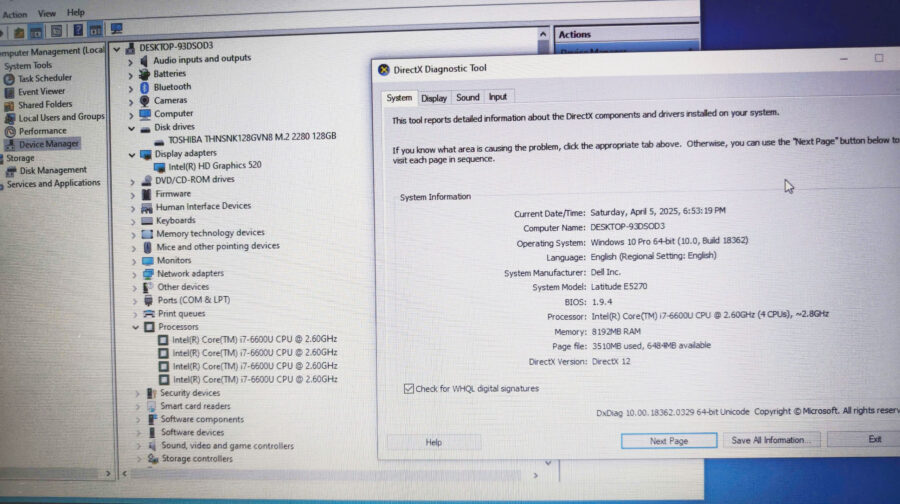This screenshot has height=504, width=900.
Task: Switch to the Sound tab in DxDiag
Action: click(467, 98)
